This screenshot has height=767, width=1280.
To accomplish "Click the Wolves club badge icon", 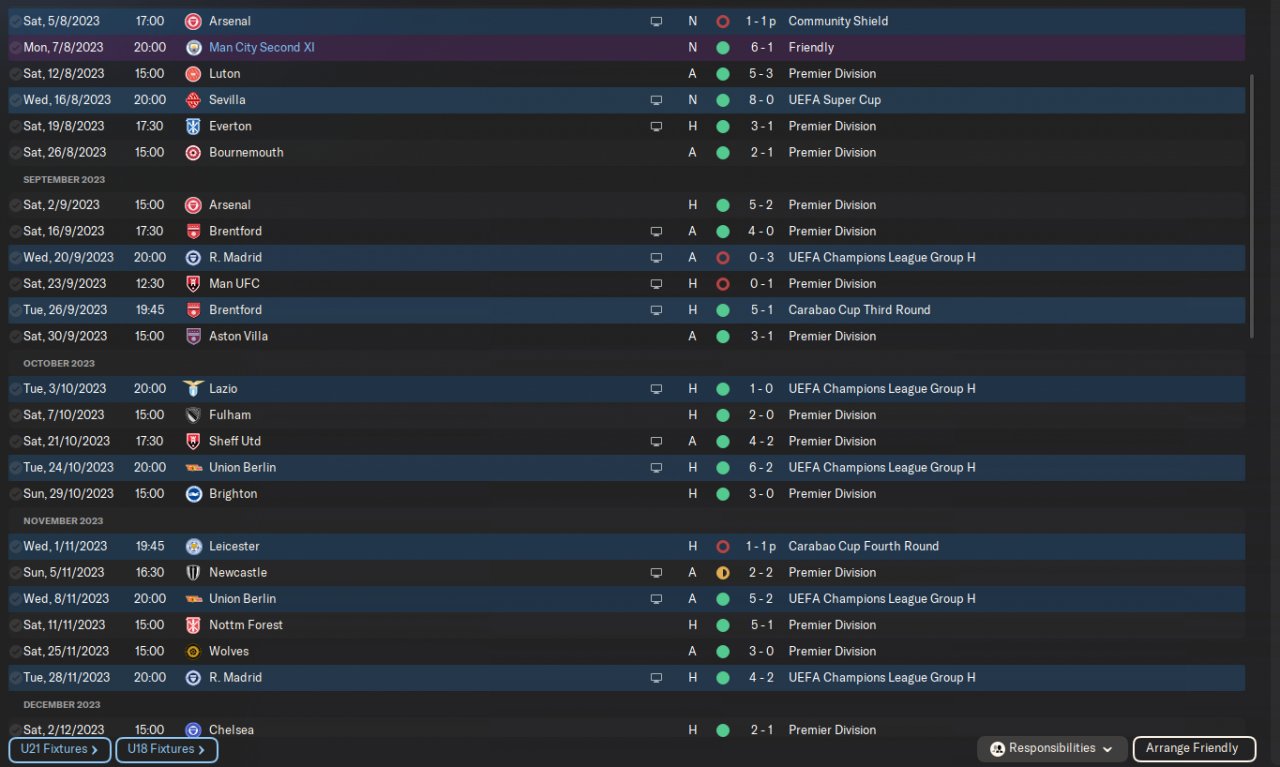I will [193, 651].
